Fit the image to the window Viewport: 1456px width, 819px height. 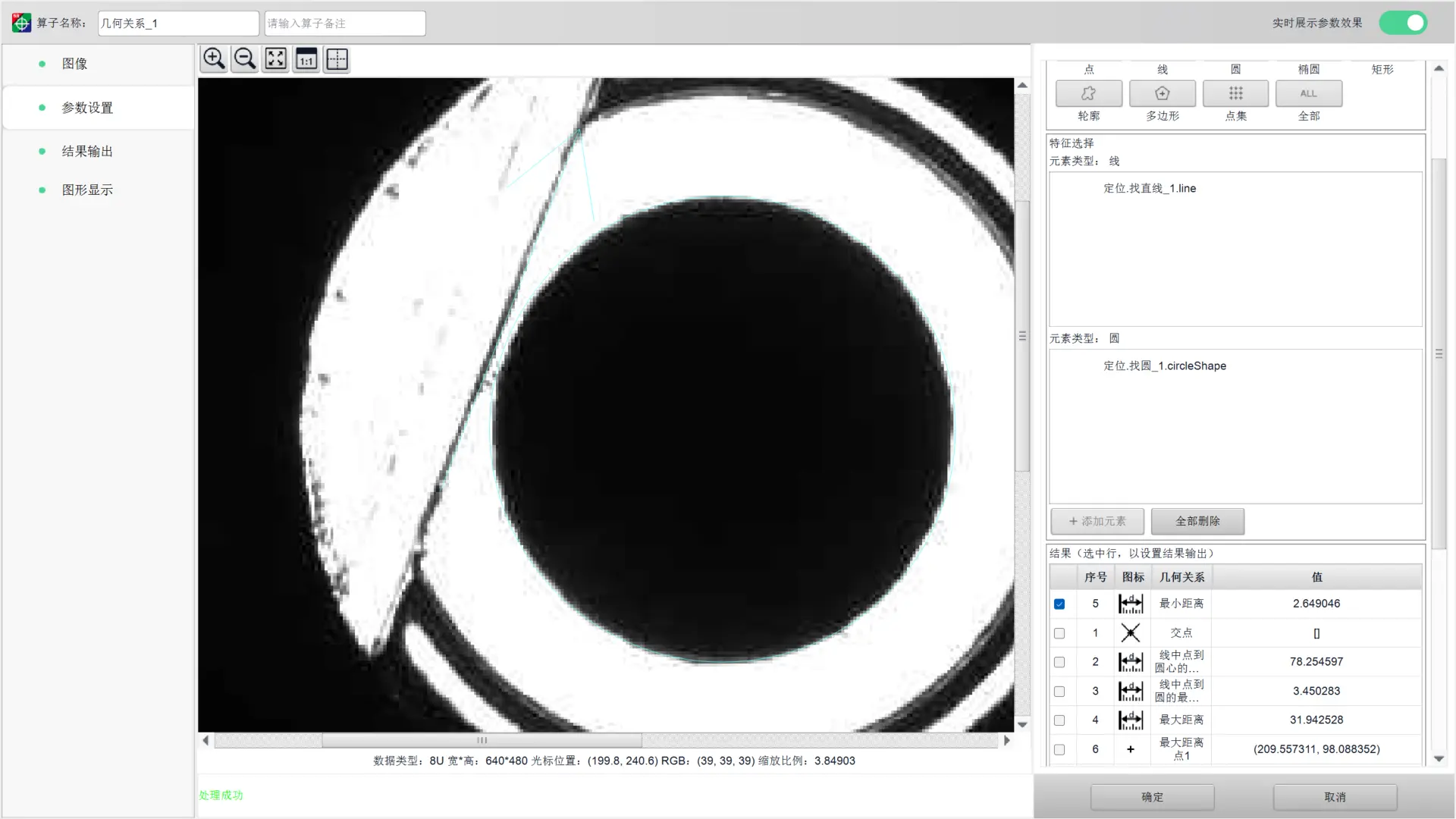click(x=276, y=59)
